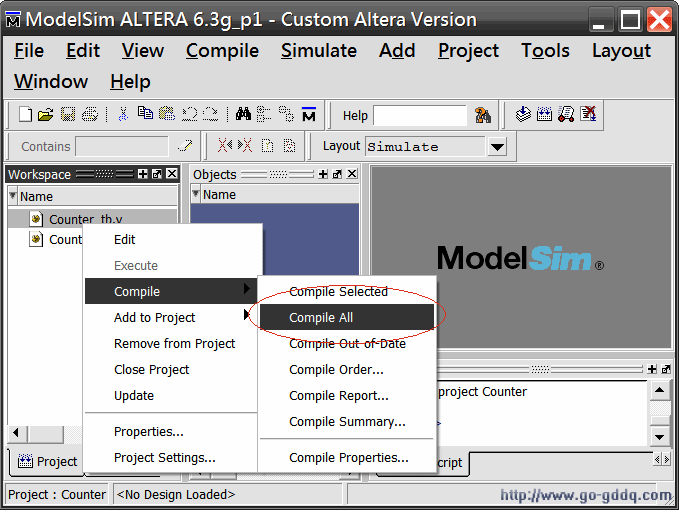Viewport: 680px width, 510px height.
Task: Click the Paste clipboard icon
Action: click(167, 114)
